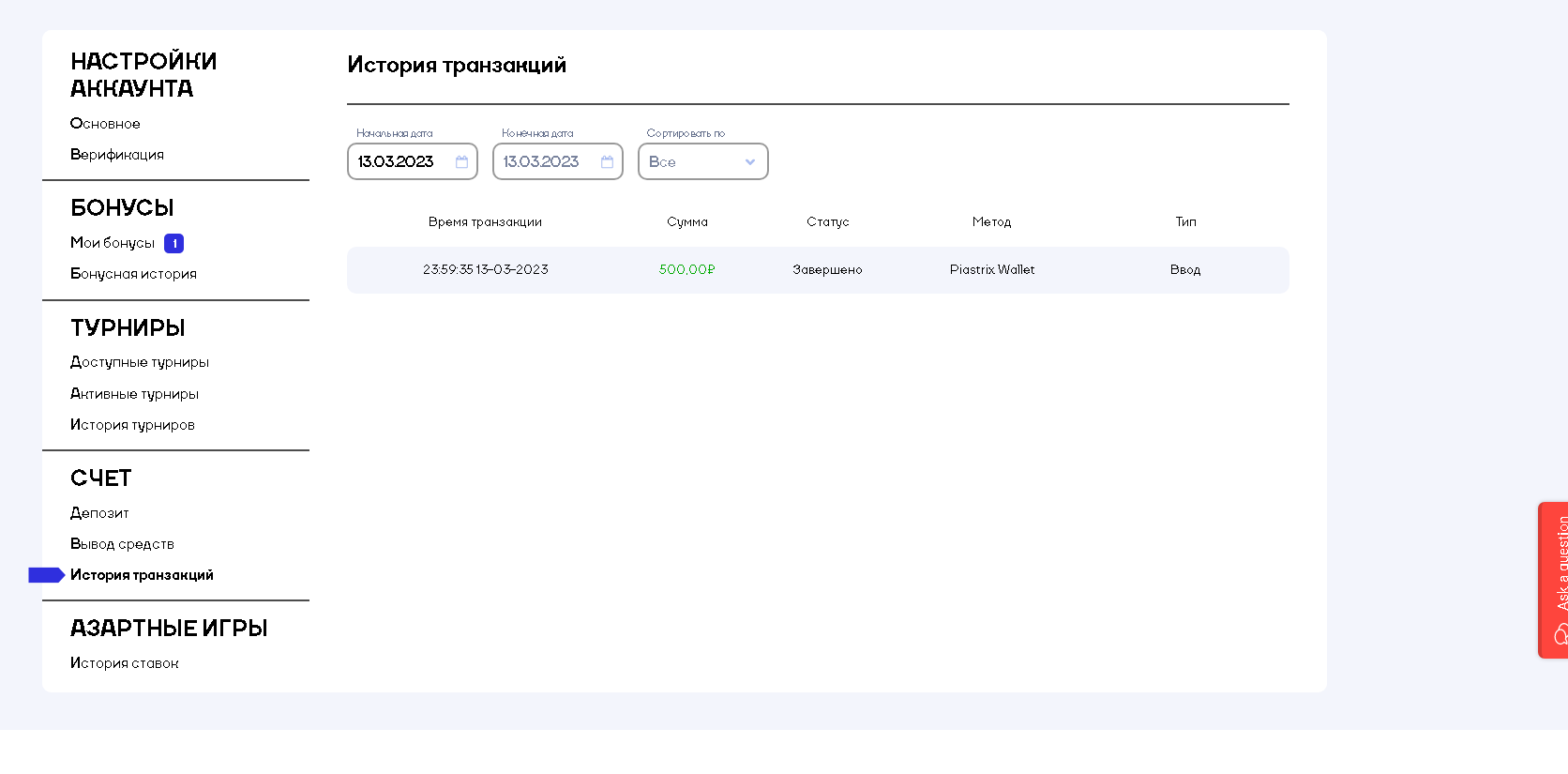Open the start date calendar icon
This screenshot has width=1568, height=774.
[x=461, y=162]
